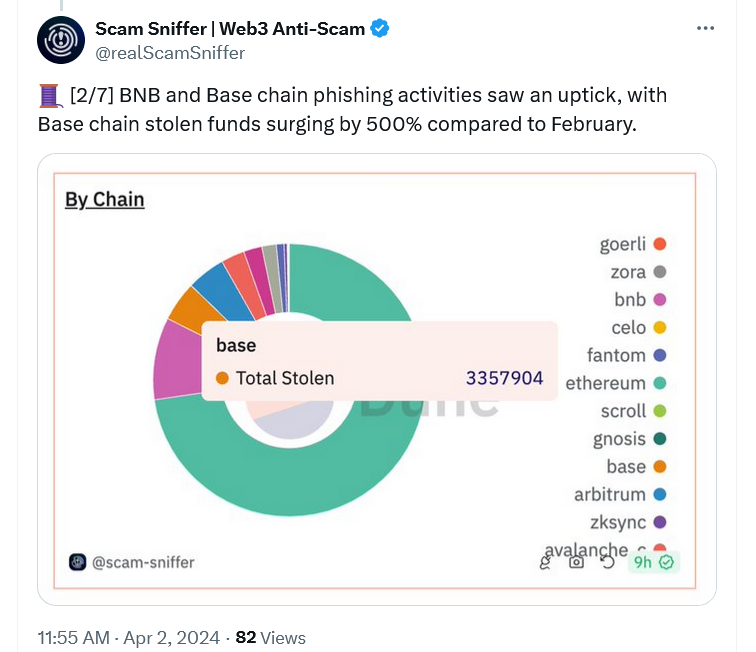This screenshot has height=652, width=756.
Task: Click the thread spool emoji in tweet
Action: tap(50, 96)
